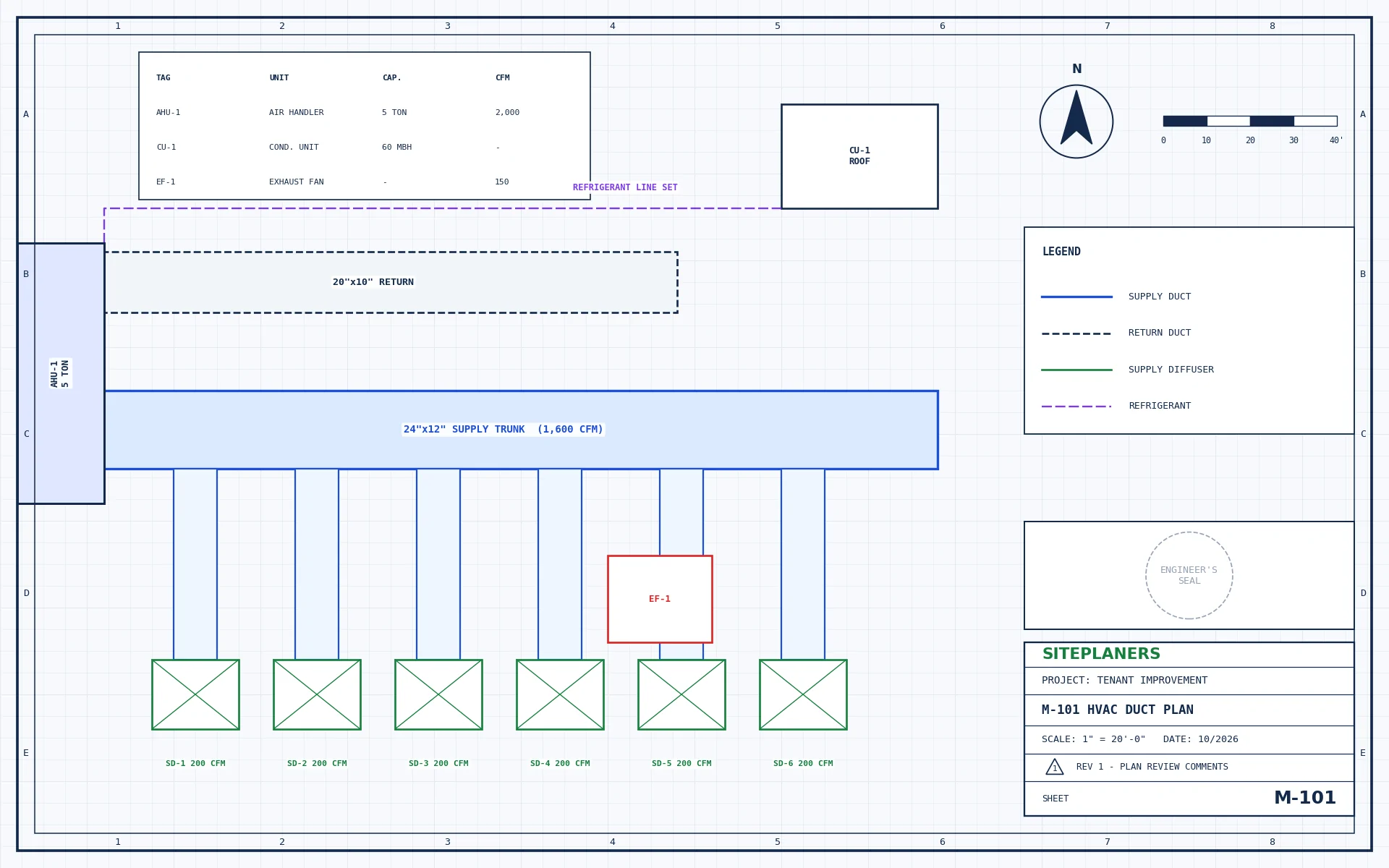Select the SD-1 supply diffuser symbol

[195, 694]
